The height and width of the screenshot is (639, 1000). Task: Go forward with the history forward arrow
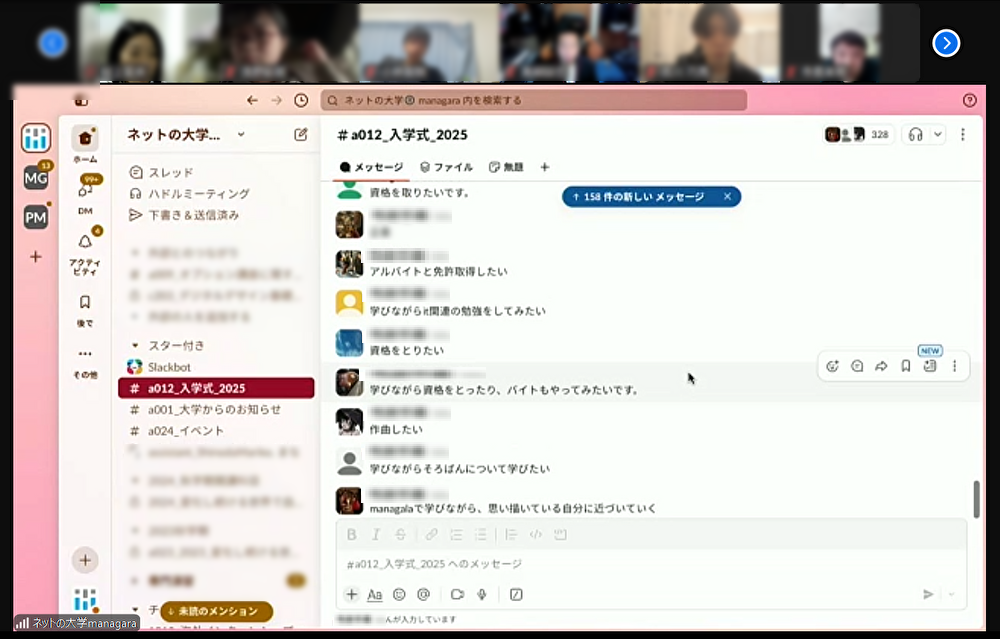(276, 100)
